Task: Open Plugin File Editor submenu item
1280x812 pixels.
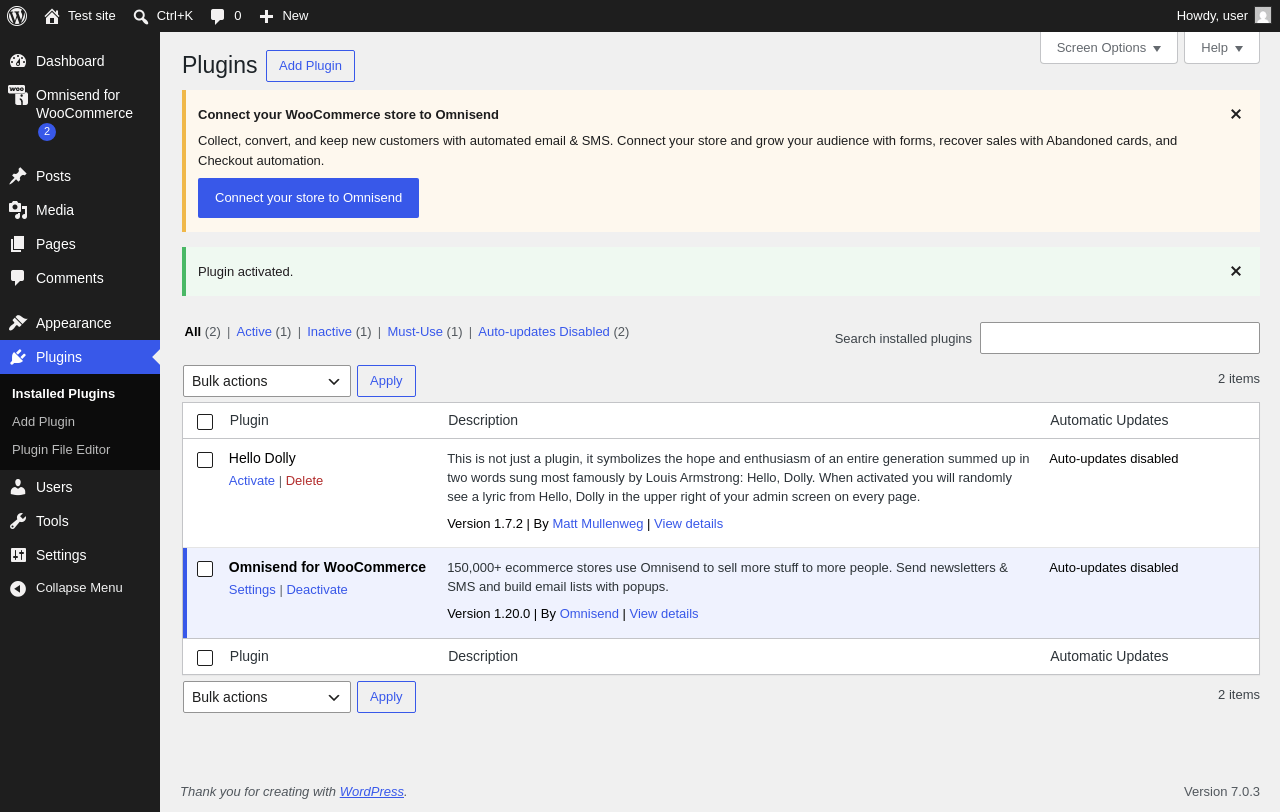Action: [x=61, y=450]
